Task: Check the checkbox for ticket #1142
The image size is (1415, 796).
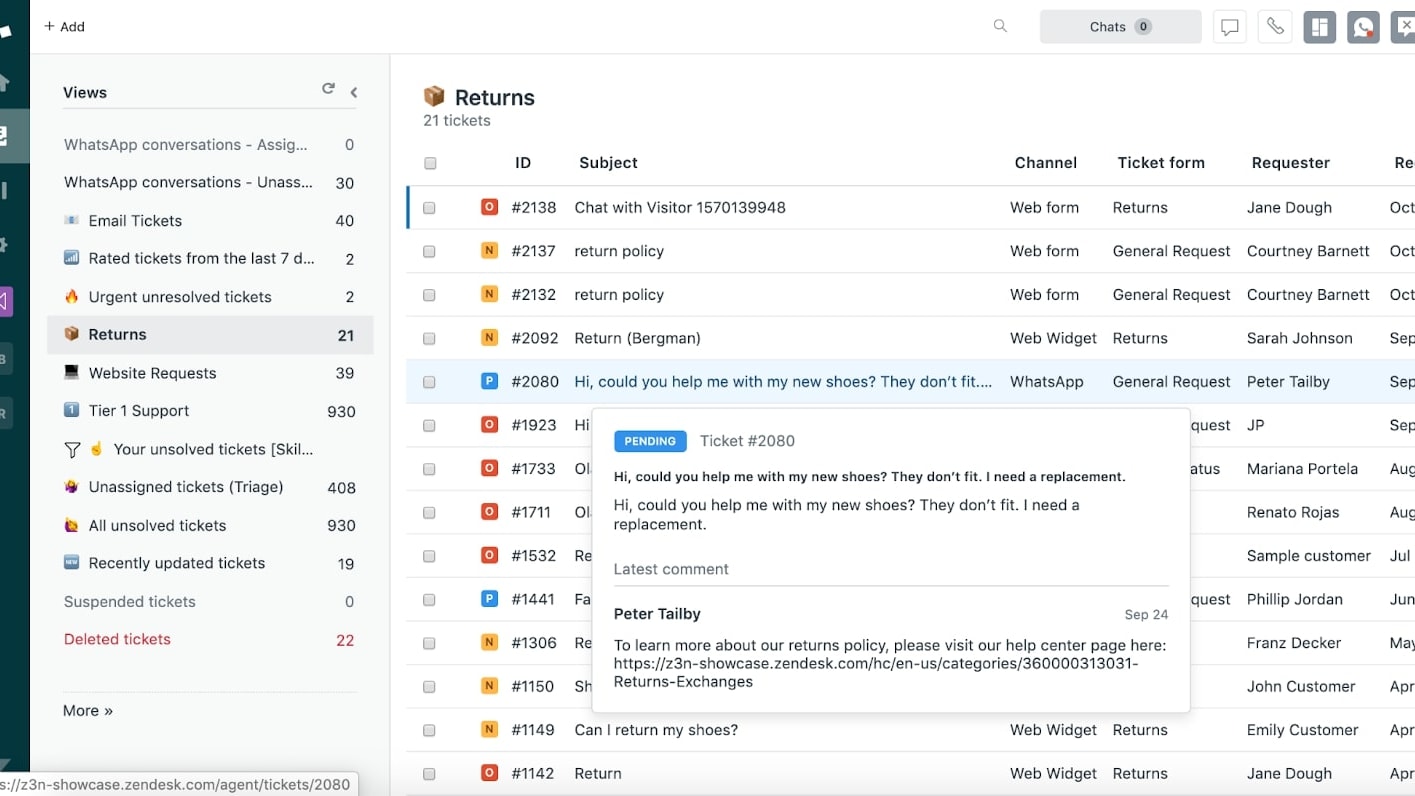Action: tap(429, 773)
